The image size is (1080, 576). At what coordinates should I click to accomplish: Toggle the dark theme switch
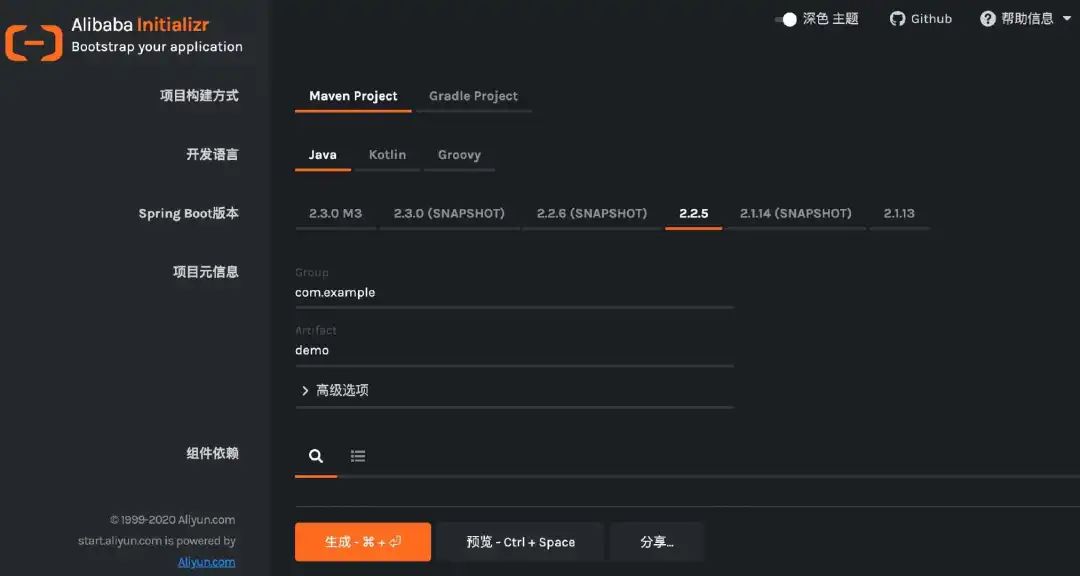click(x=786, y=19)
